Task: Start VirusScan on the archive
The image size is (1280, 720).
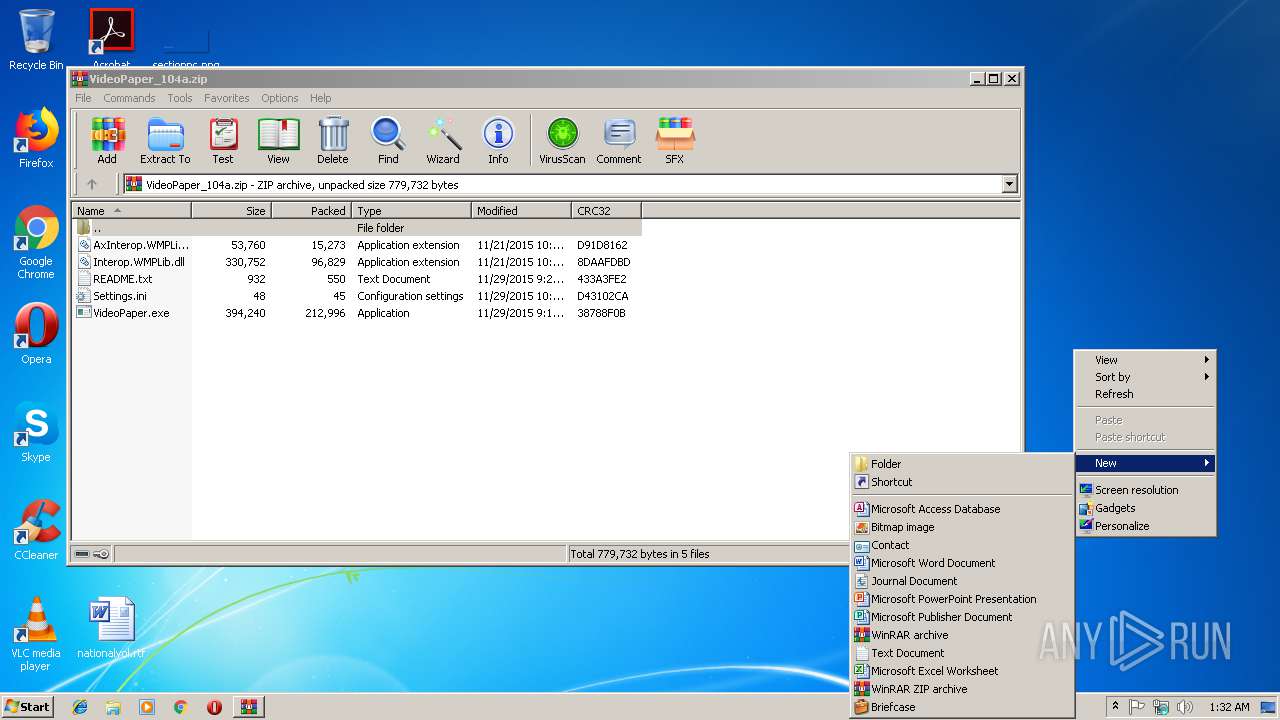Action: coord(562,141)
